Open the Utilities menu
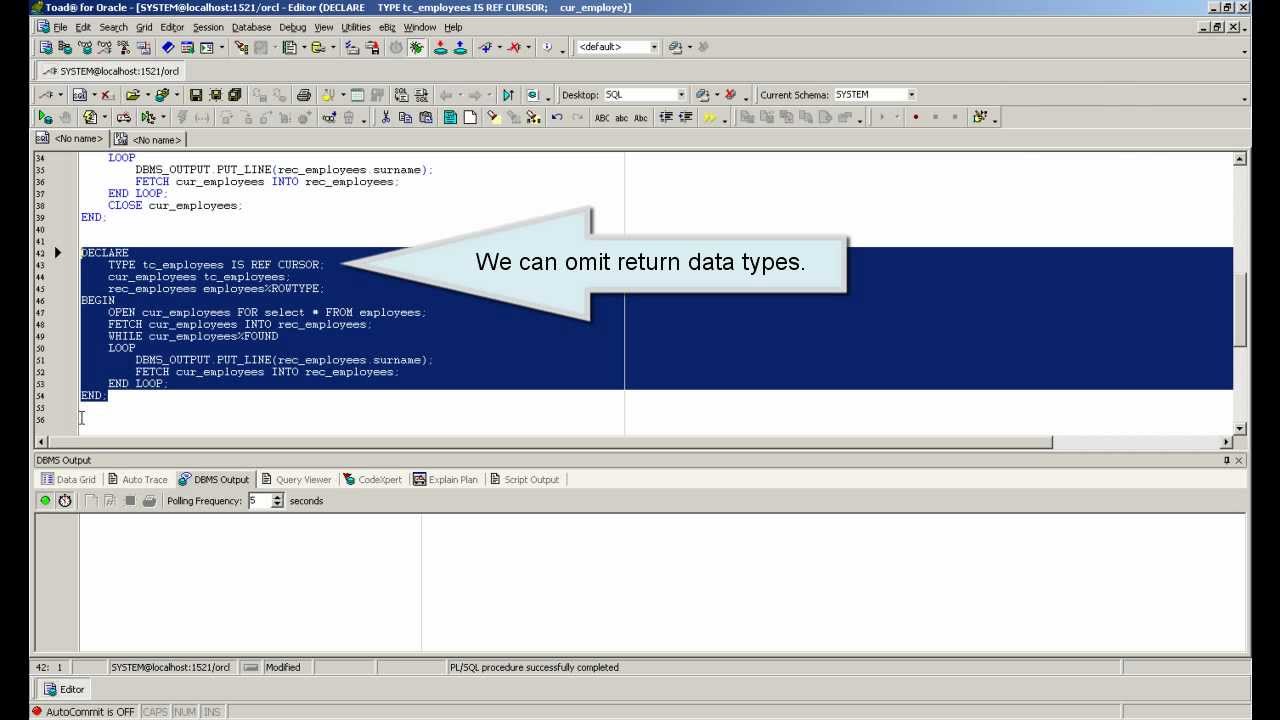 tap(355, 27)
